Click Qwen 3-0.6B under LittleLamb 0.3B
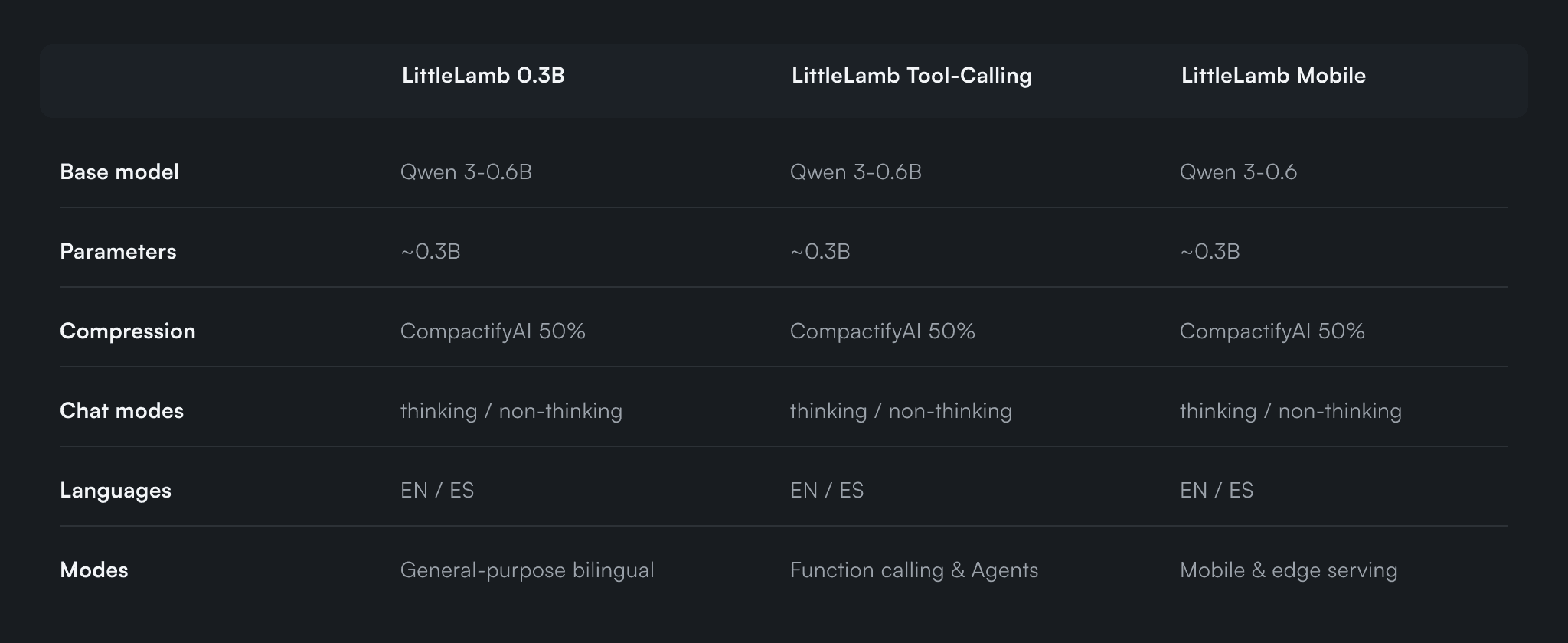This screenshot has height=643, width=1568. 465,172
